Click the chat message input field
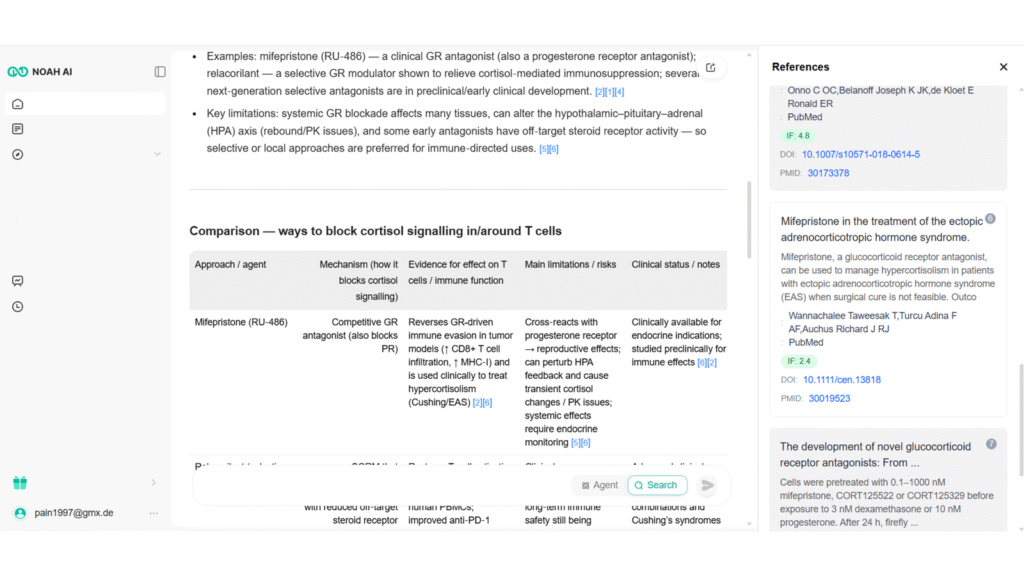 click(380, 485)
